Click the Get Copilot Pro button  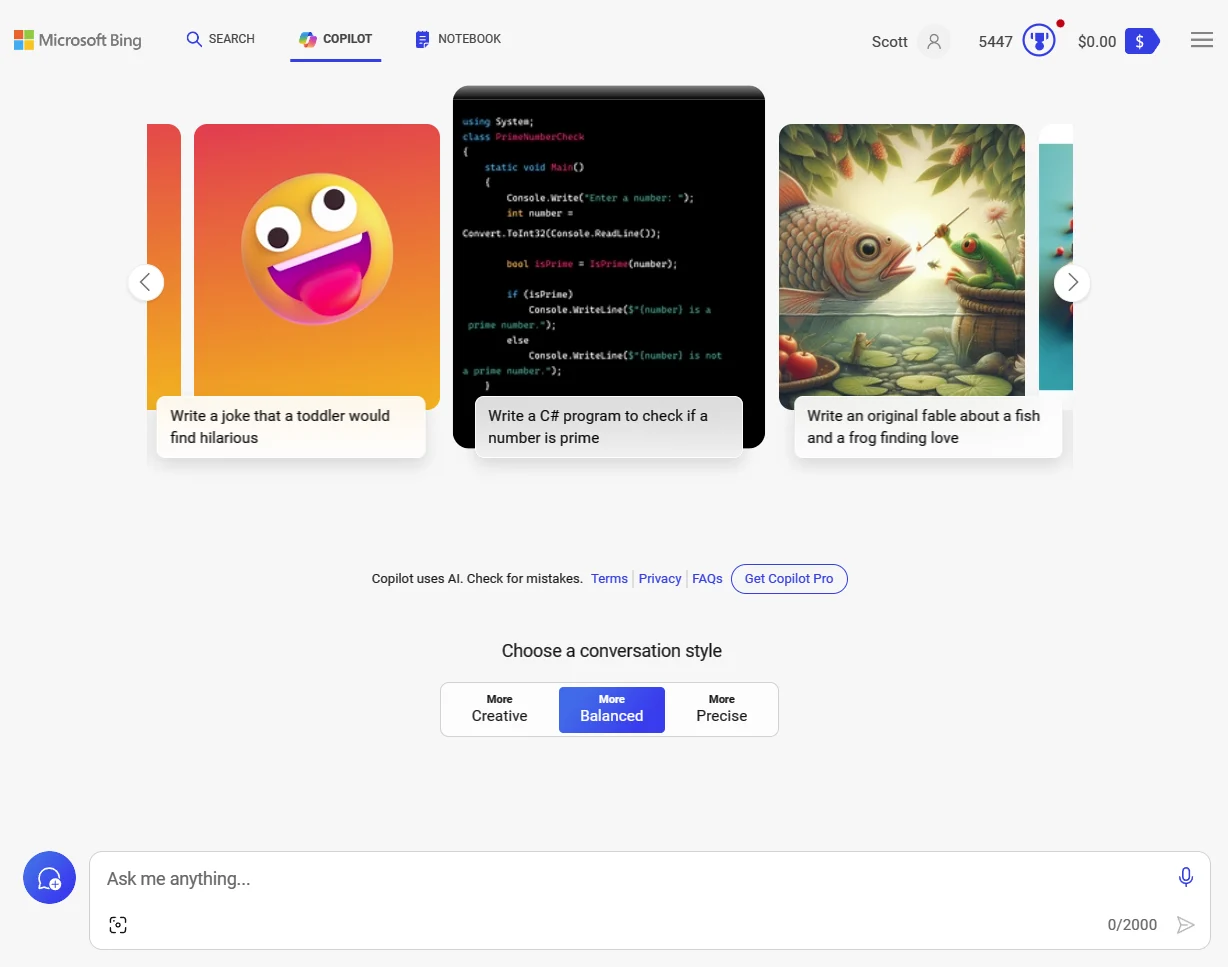789,578
